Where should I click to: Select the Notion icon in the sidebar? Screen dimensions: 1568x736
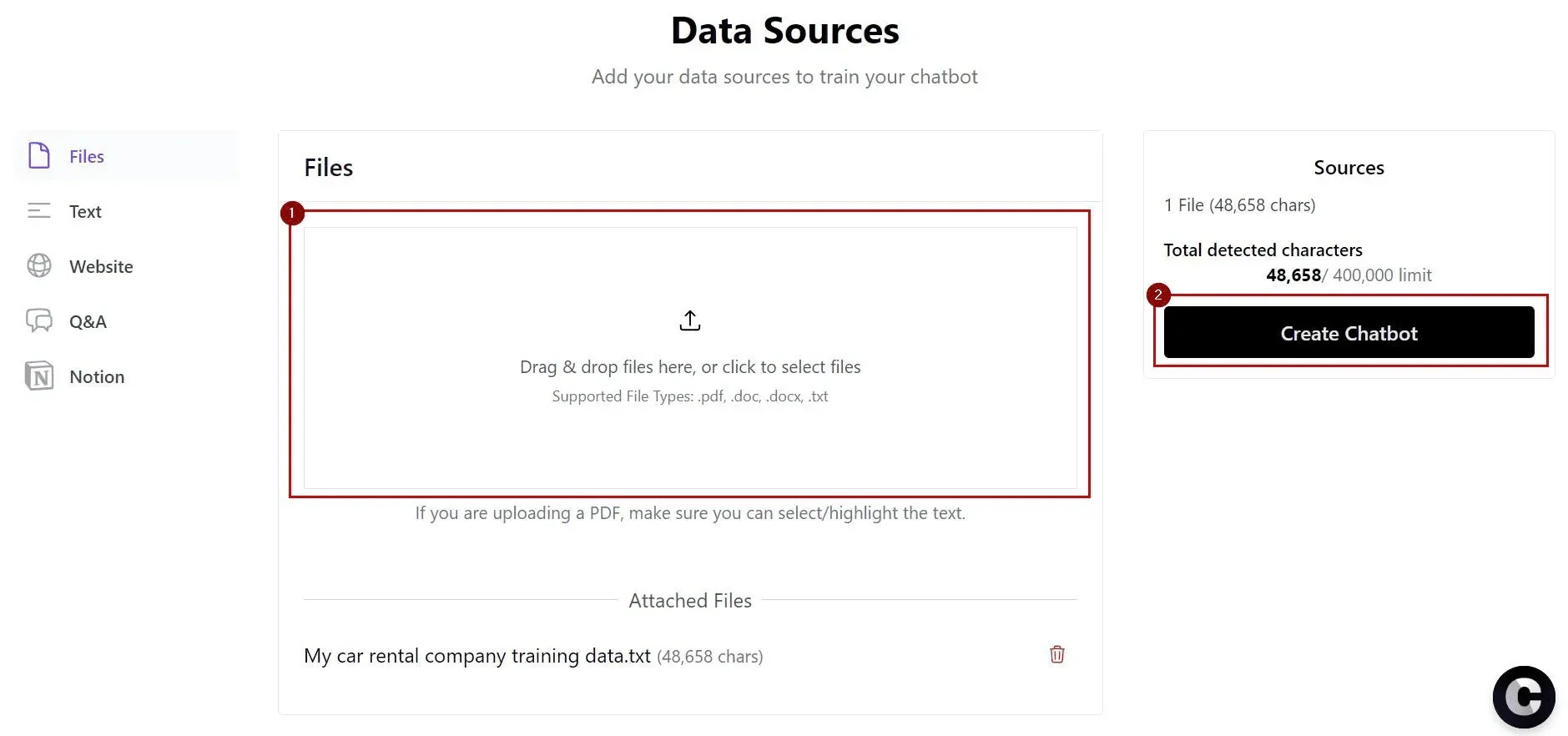click(x=38, y=376)
